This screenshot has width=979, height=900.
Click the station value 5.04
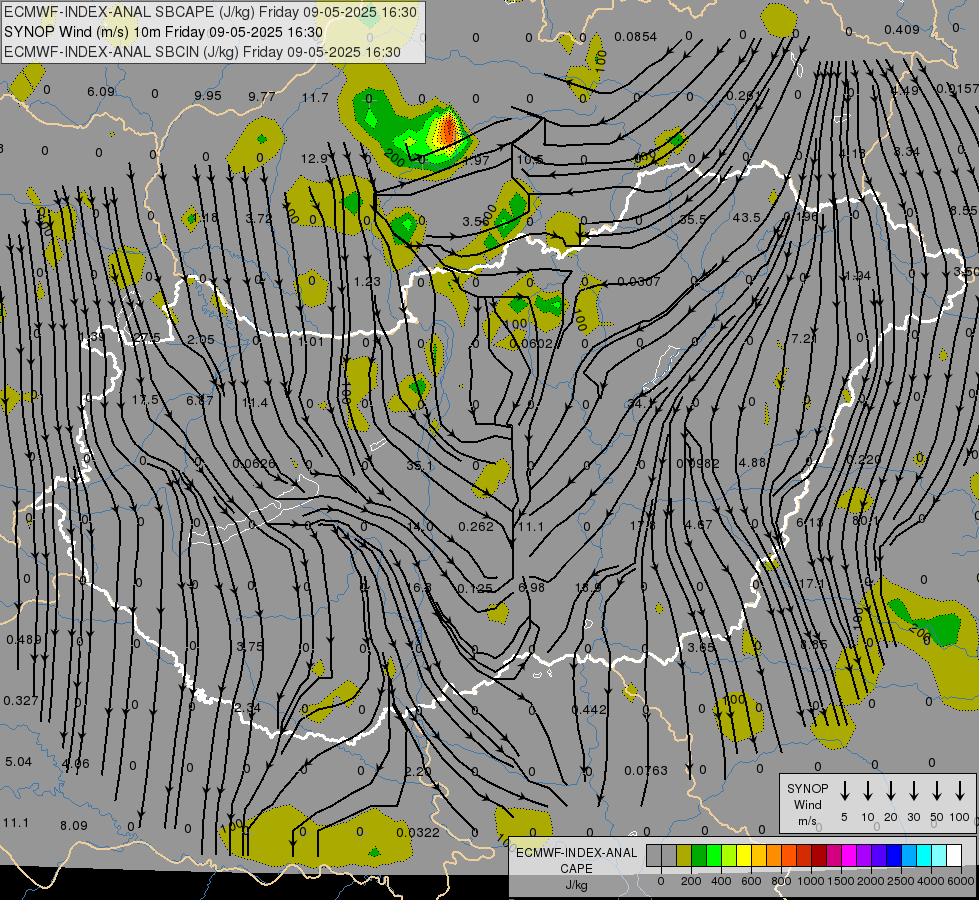[18, 762]
